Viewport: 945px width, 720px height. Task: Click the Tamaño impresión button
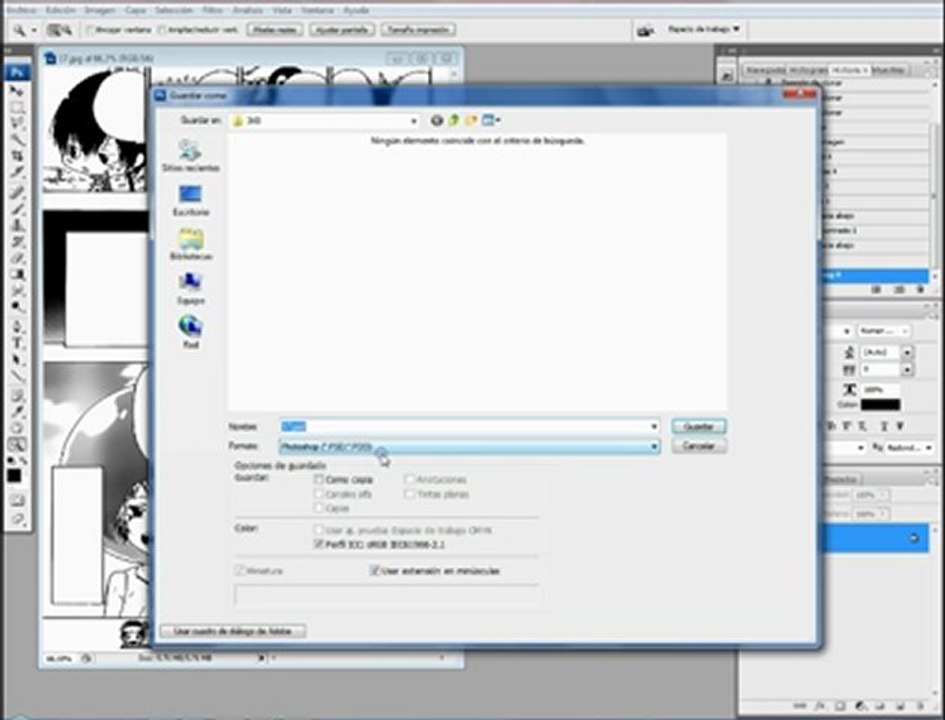(x=418, y=30)
